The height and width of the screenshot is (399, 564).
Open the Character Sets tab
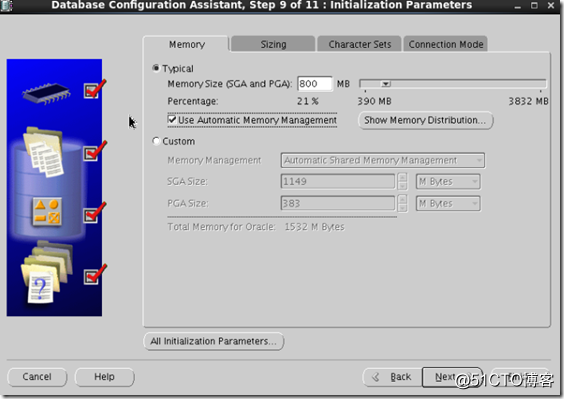(359, 44)
